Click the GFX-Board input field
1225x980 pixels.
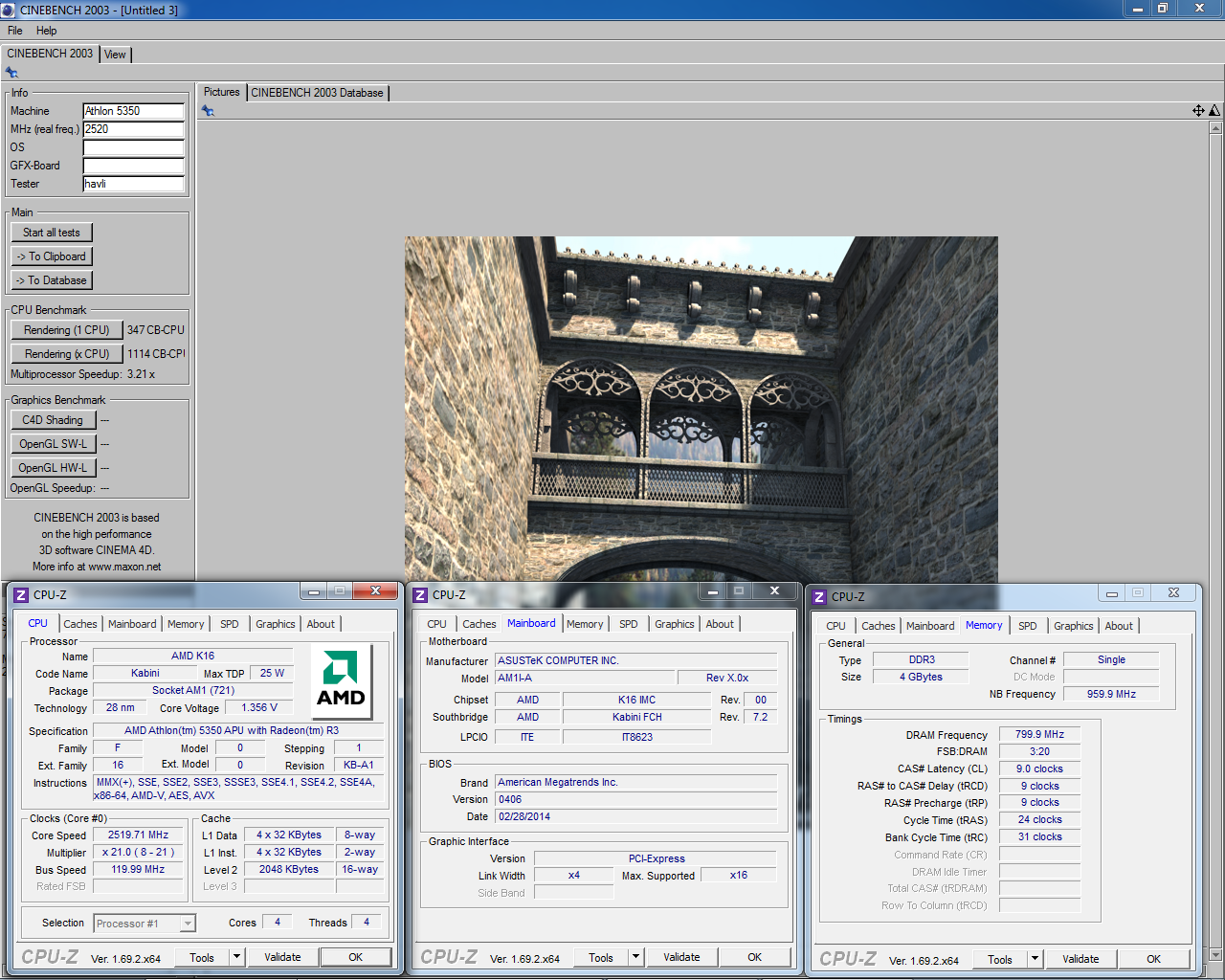[x=134, y=166]
